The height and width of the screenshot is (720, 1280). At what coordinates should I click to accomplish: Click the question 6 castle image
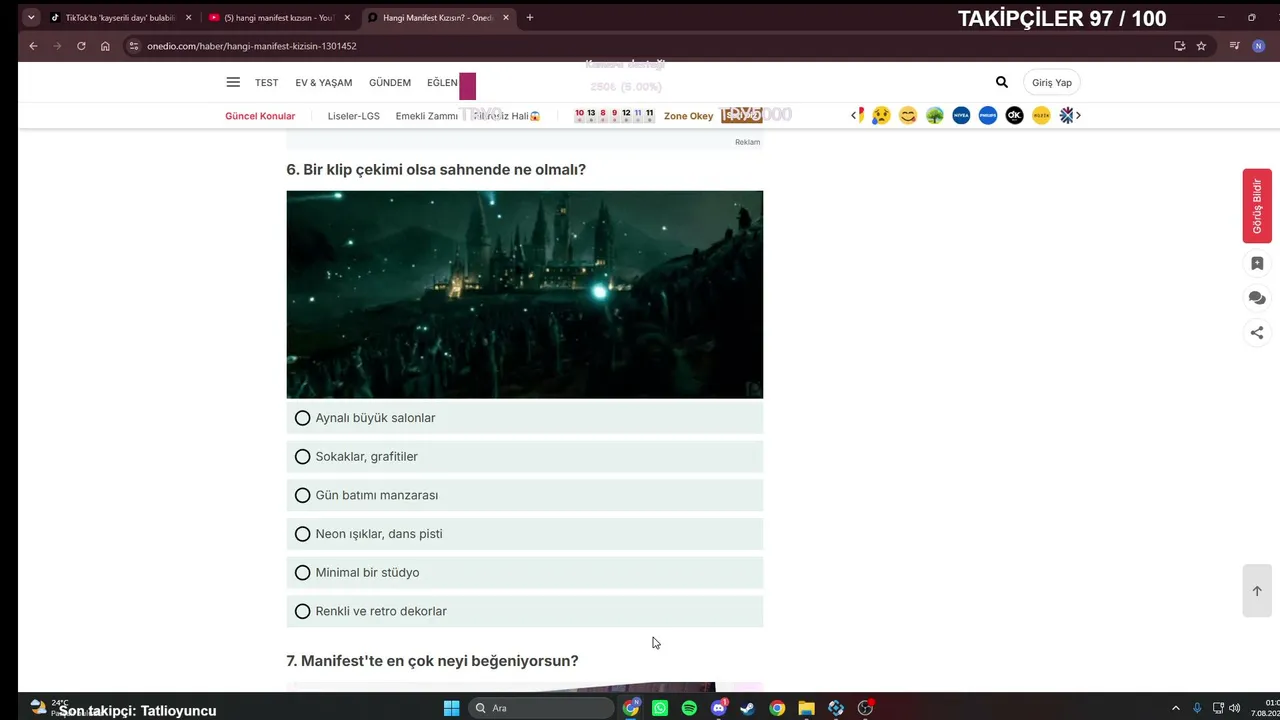[525, 294]
